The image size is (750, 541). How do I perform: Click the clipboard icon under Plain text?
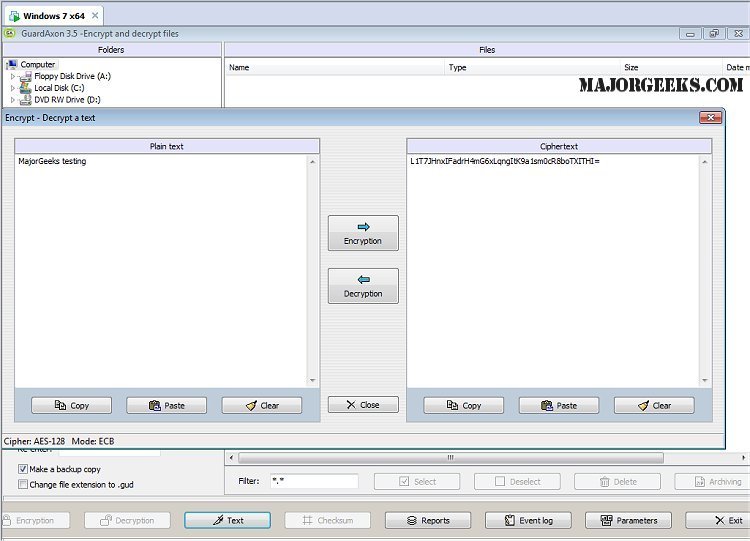click(x=154, y=406)
